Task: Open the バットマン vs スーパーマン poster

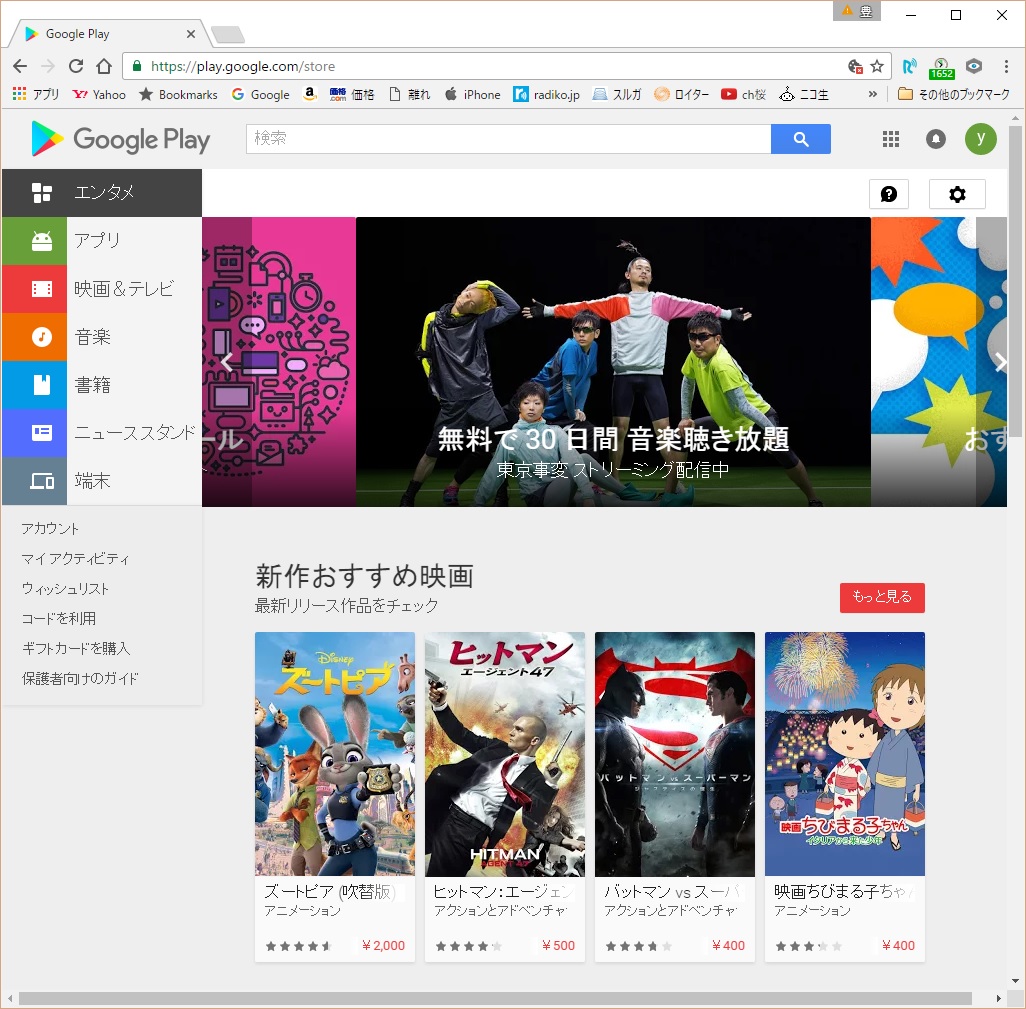Action: tap(675, 754)
